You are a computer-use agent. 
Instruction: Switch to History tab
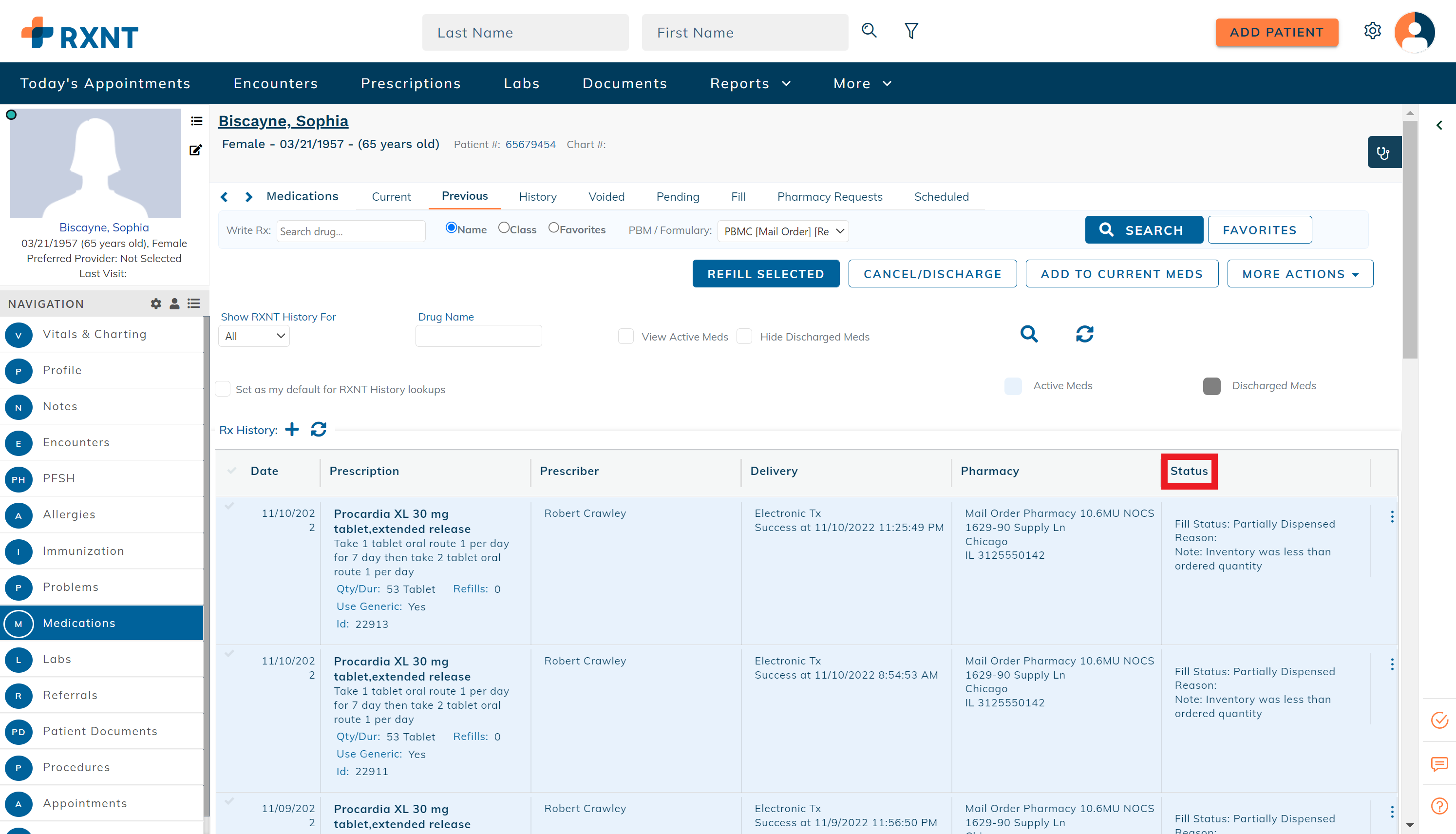[x=537, y=197]
